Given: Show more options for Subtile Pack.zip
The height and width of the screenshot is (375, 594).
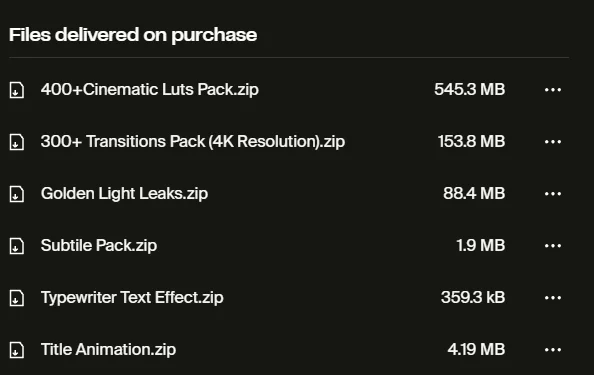Looking at the screenshot, I should 553,245.
